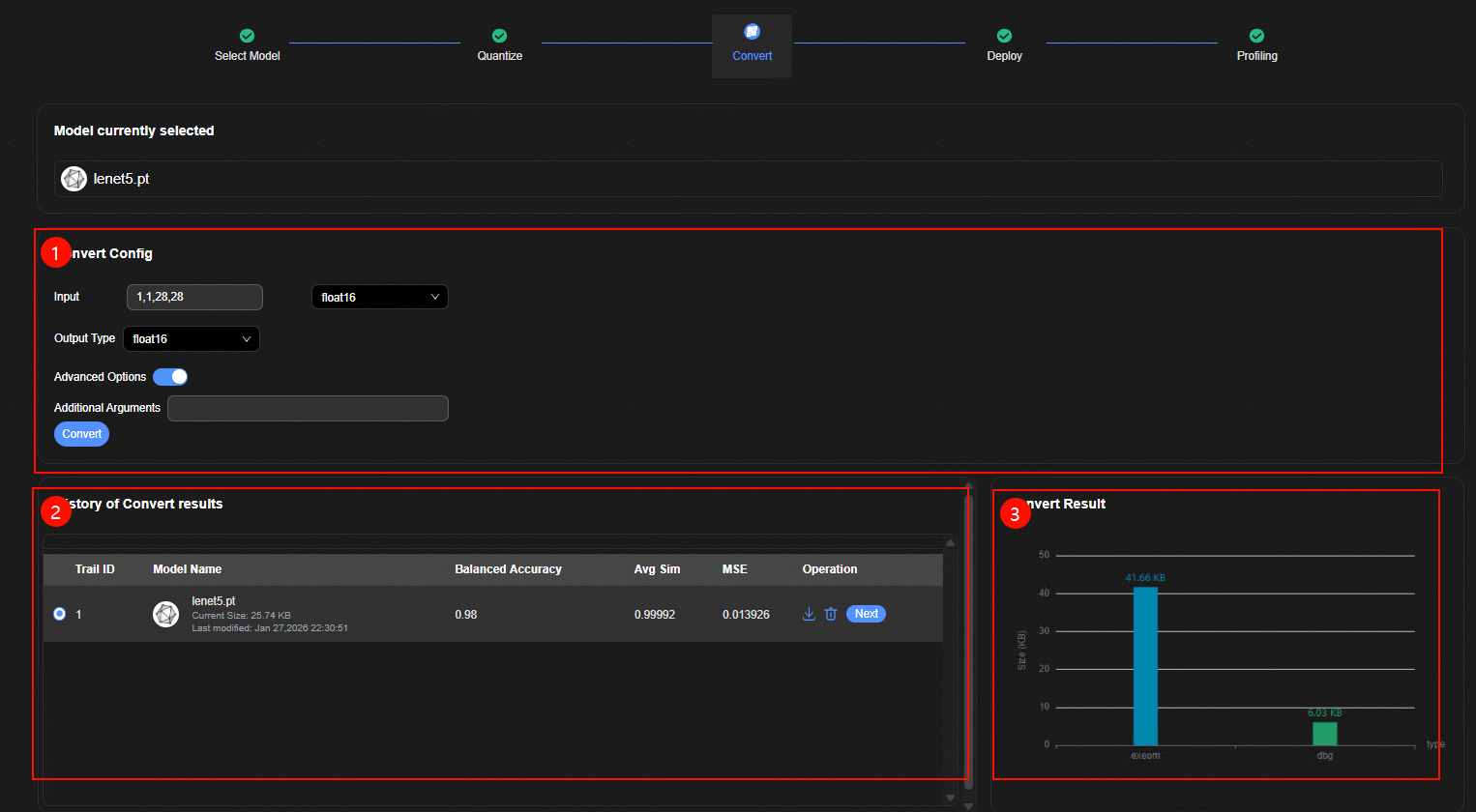
Task: Go to the Deploy step label
Action: (x=1004, y=56)
